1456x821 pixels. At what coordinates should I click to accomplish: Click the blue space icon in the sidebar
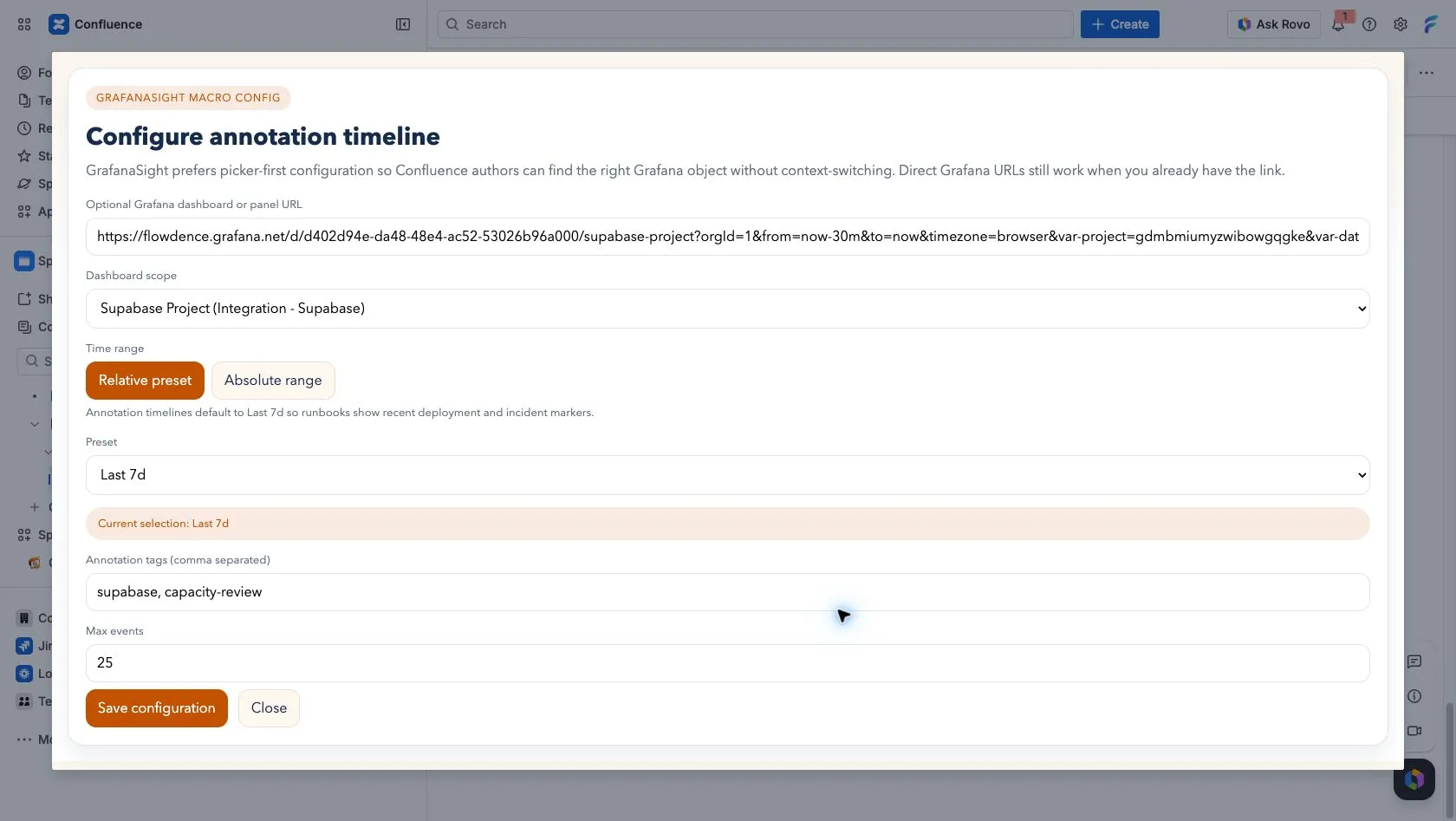(24, 261)
